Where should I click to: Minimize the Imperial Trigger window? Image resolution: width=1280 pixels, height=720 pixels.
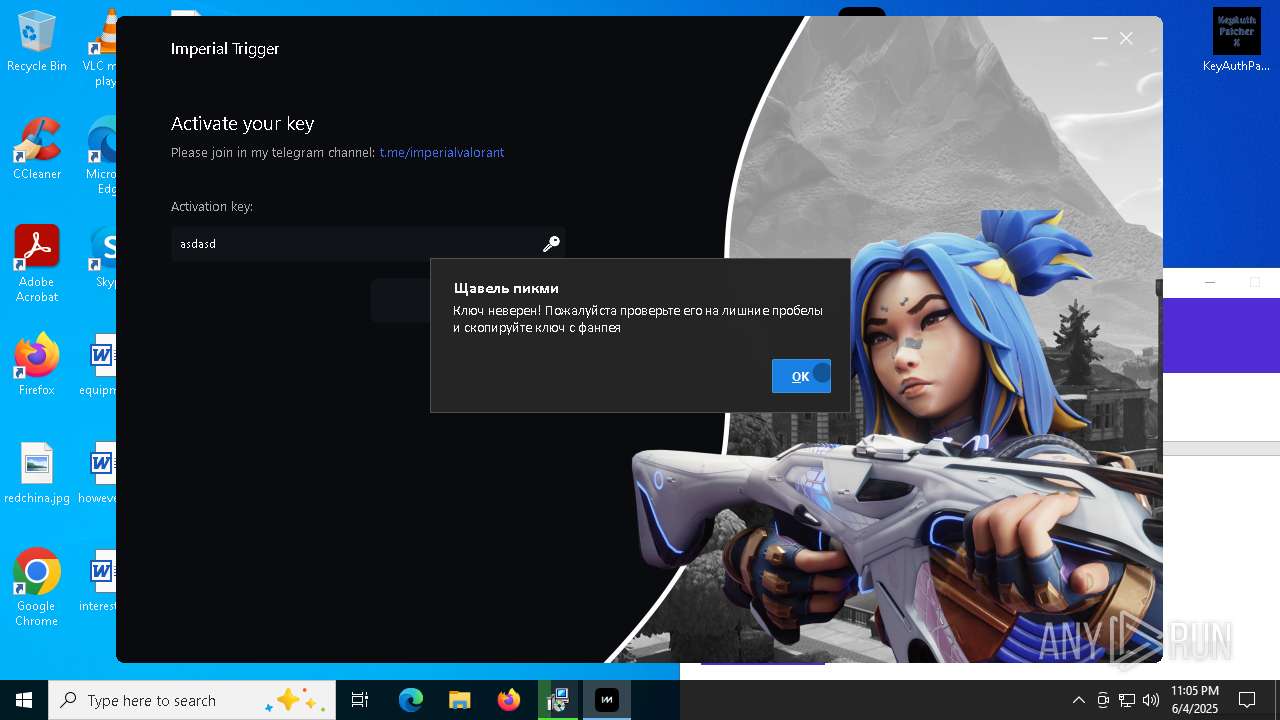[1100, 38]
